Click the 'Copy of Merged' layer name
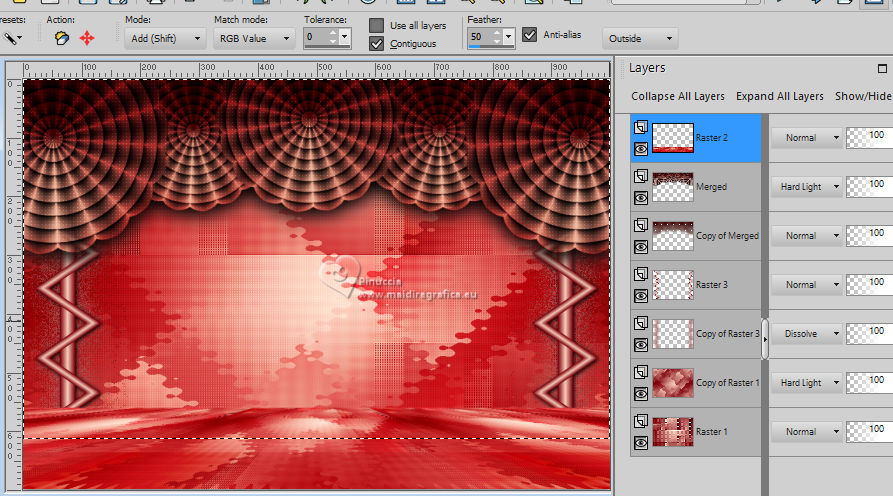This screenshot has width=893, height=496. pyautogui.click(x=727, y=236)
